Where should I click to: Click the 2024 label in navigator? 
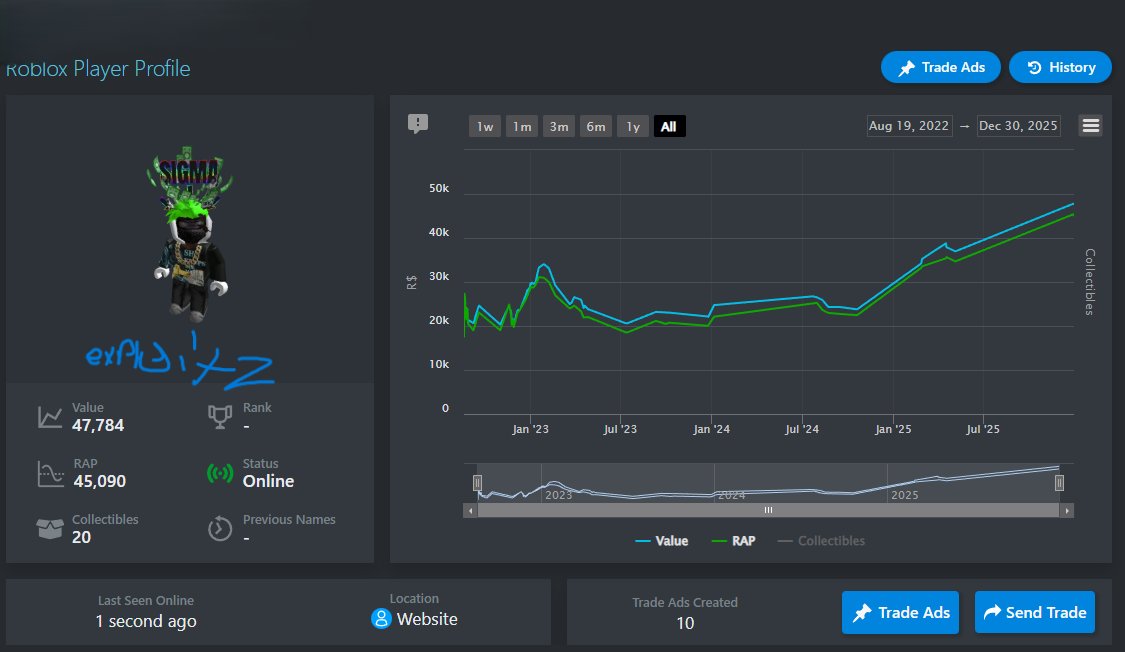(x=732, y=495)
